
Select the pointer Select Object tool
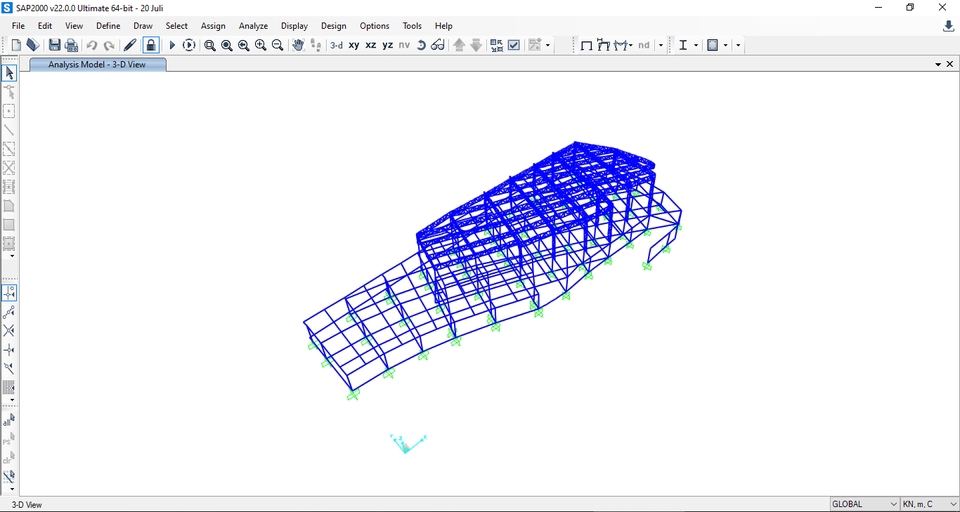coord(9,73)
